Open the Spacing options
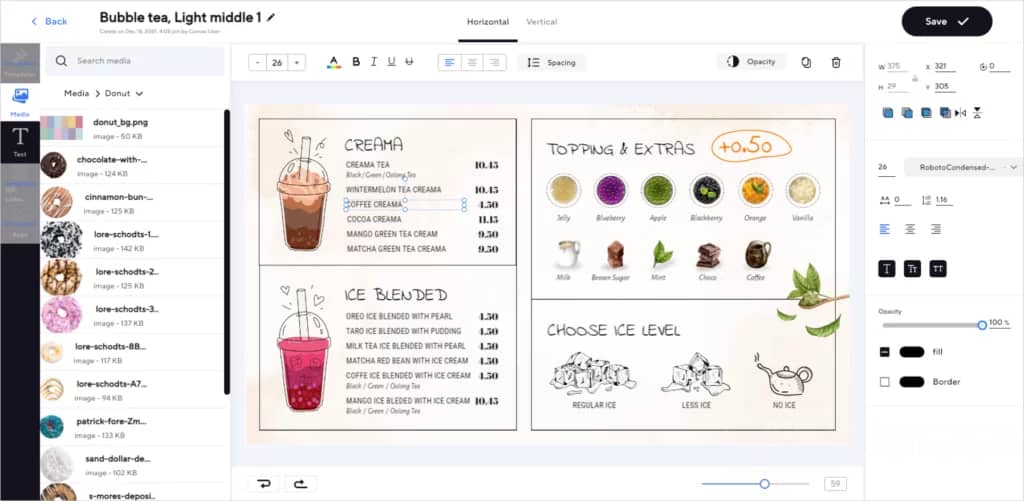1024x501 pixels. [x=552, y=63]
